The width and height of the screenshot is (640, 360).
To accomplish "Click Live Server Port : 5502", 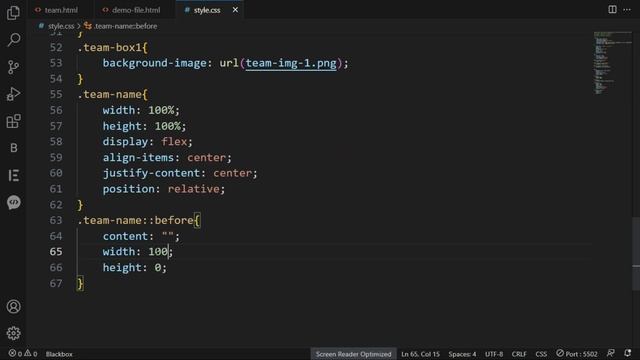I will (577, 354).
